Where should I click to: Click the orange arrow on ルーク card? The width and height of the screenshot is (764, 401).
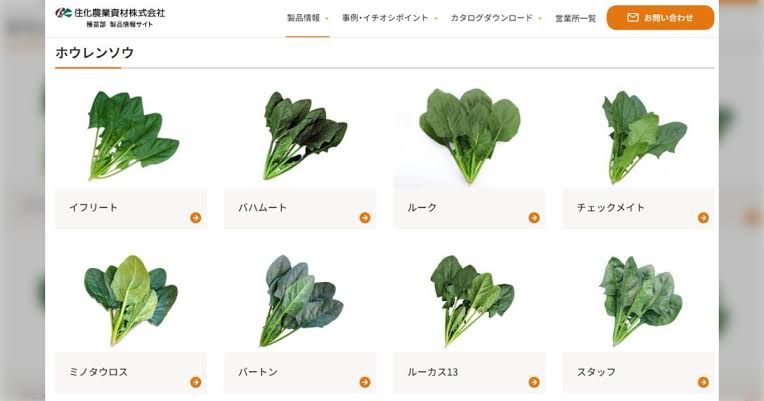[x=534, y=218]
